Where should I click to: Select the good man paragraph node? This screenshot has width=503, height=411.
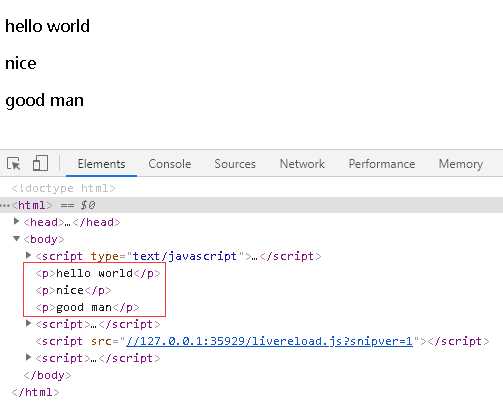(x=87, y=307)
